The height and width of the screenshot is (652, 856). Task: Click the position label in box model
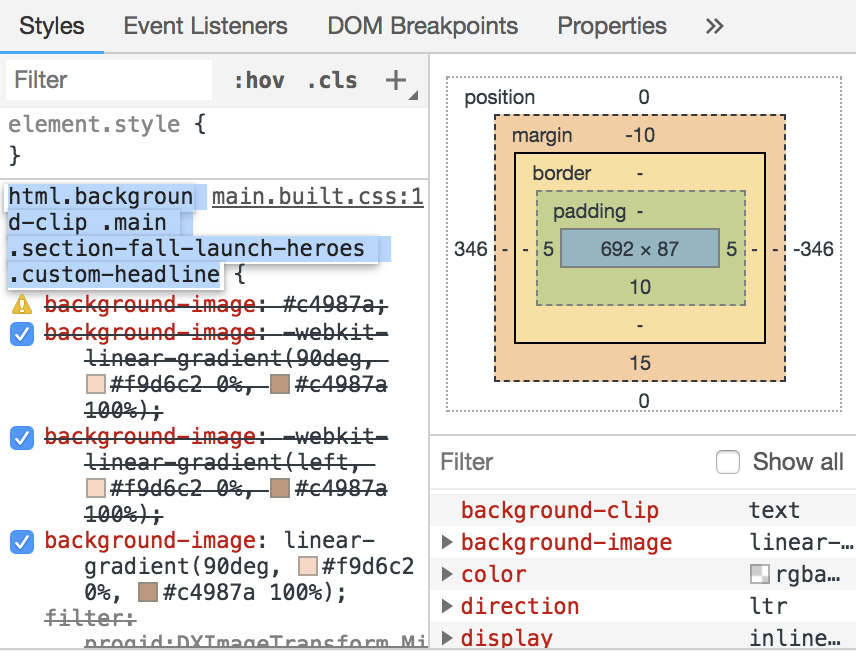(x=500, y=97)
